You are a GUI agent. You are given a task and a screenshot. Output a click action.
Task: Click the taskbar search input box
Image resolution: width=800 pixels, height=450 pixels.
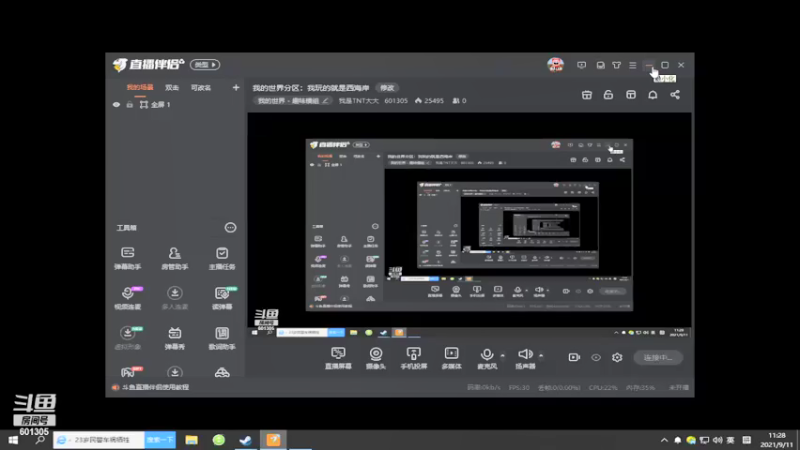(99, 440)
